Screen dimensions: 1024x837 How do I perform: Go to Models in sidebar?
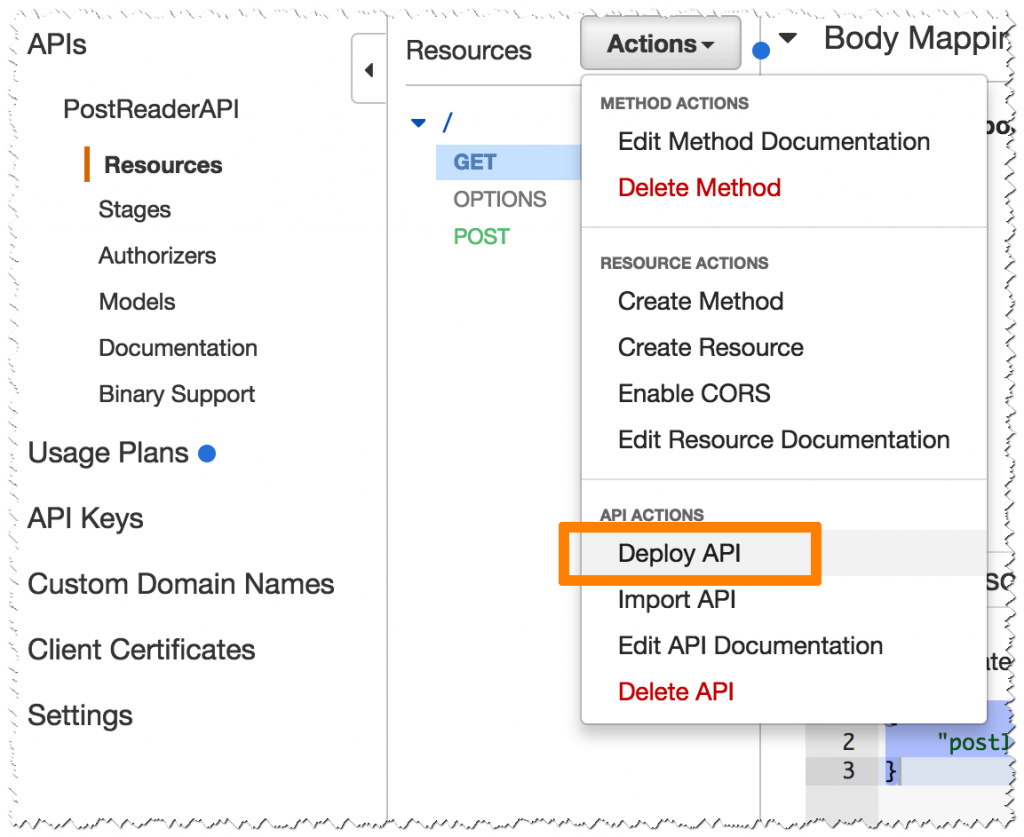coord(137,302)
